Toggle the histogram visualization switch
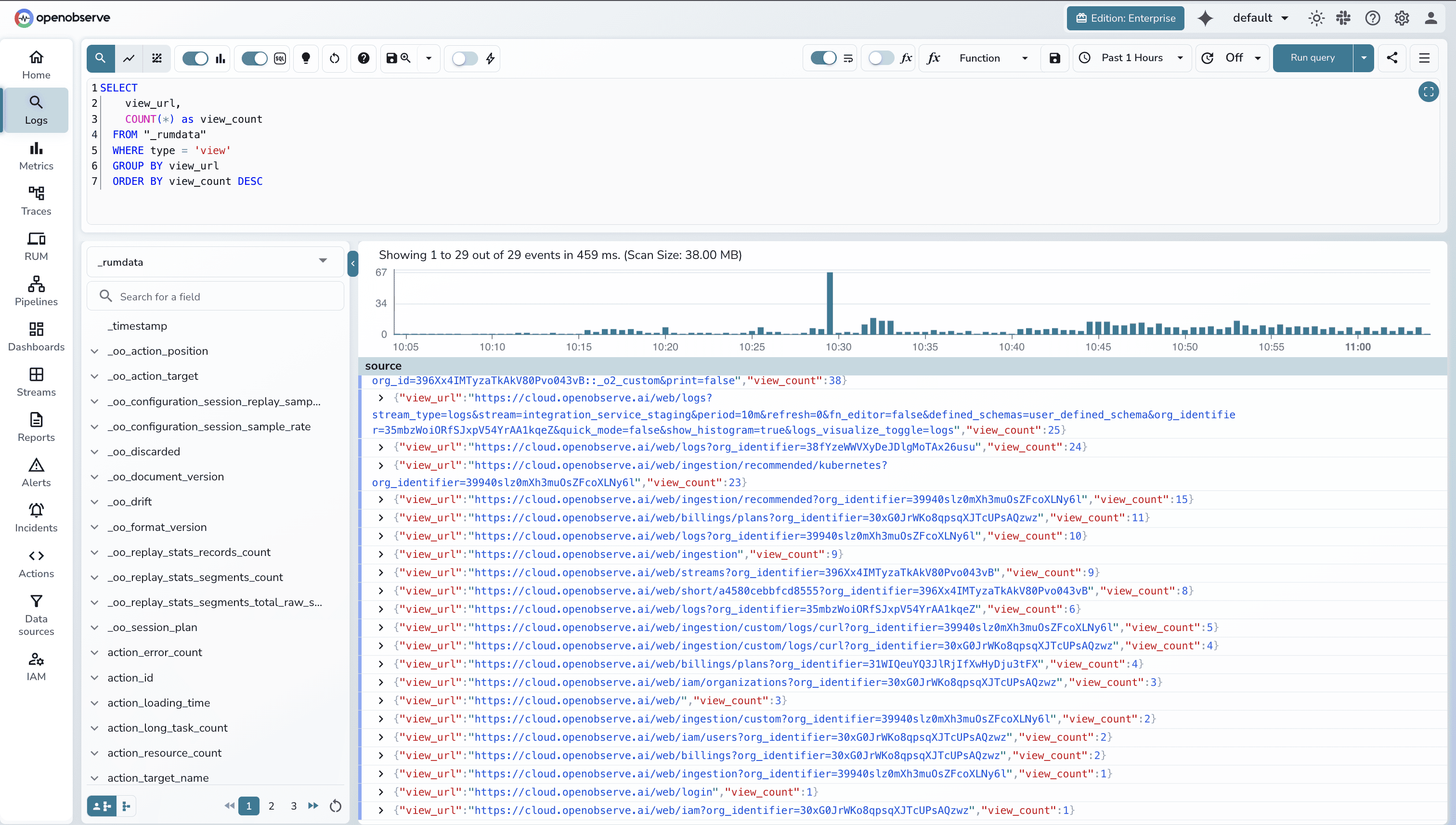The width and height of the screenshot is (1456, 825). 195,58
